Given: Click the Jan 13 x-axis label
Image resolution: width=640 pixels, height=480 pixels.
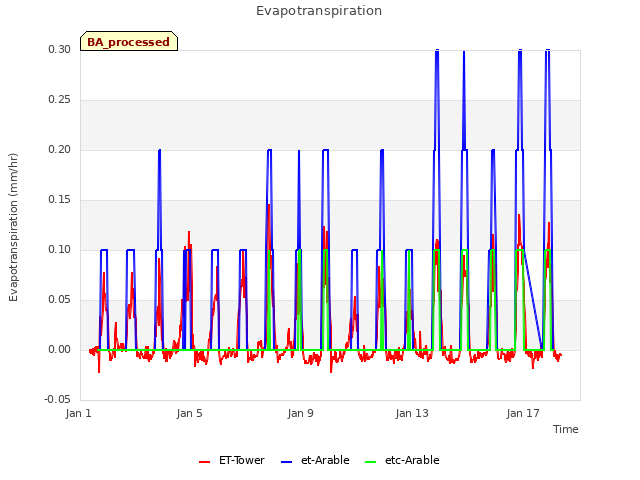Looking at the screenshot, I should (412, 413).
